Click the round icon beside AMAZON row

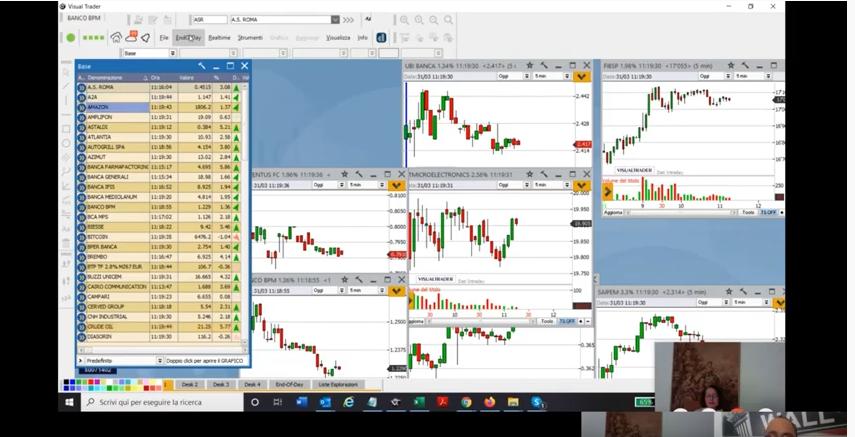pyautogui.click(x=82, y=107)
